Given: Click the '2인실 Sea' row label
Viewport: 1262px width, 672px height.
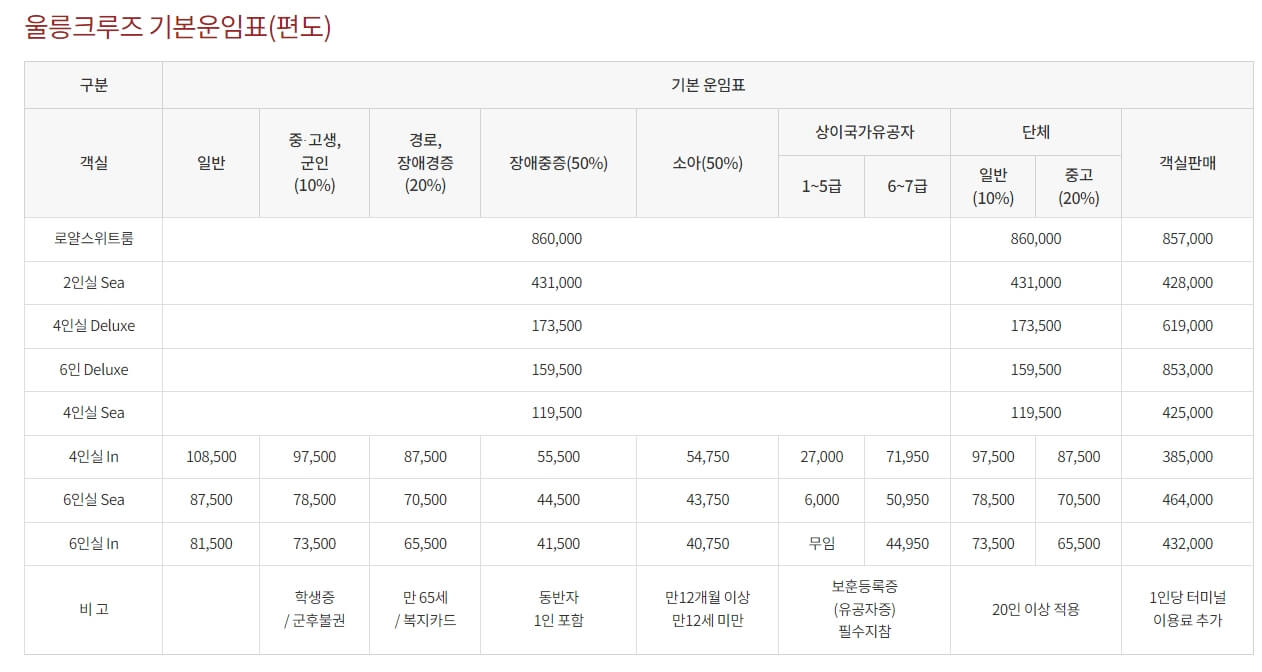Looking at the screenshot, I should 94,283.
